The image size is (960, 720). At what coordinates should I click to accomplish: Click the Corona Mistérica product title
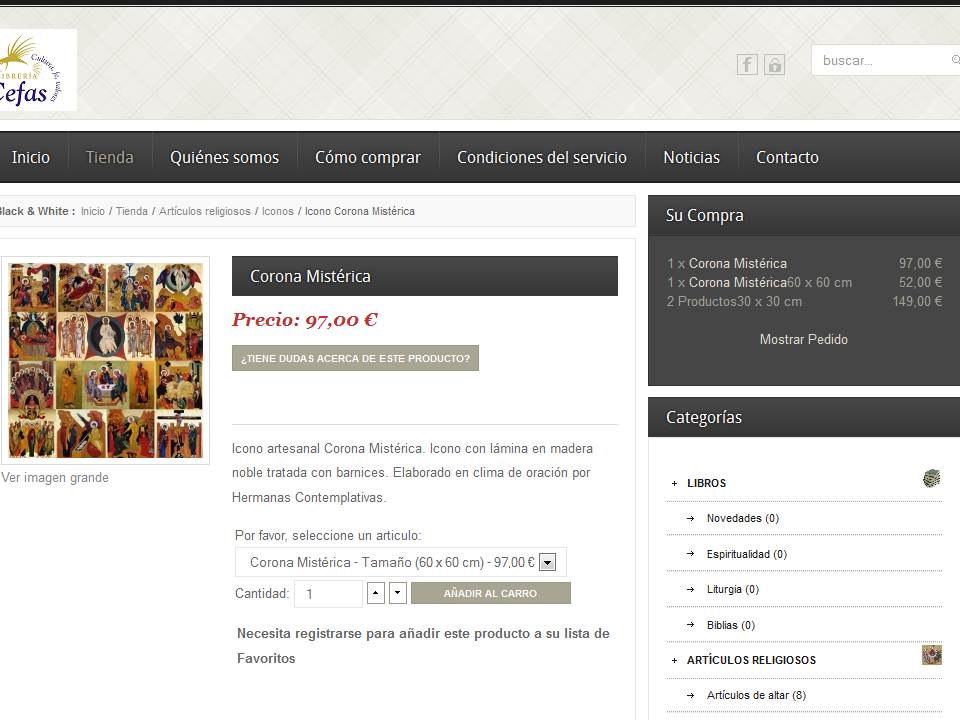pos(310,276)
